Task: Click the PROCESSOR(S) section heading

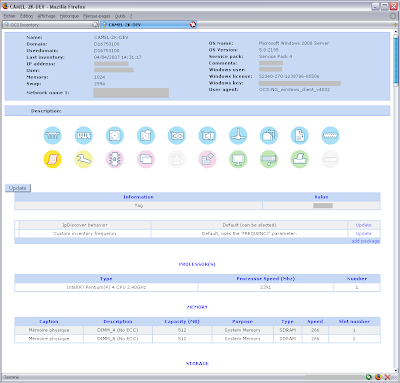Action: click(197, 264)
